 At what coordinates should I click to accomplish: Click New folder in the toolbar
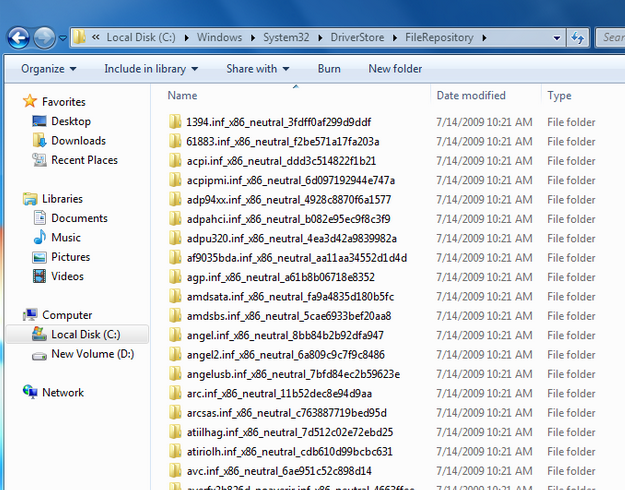pos(395,69)
